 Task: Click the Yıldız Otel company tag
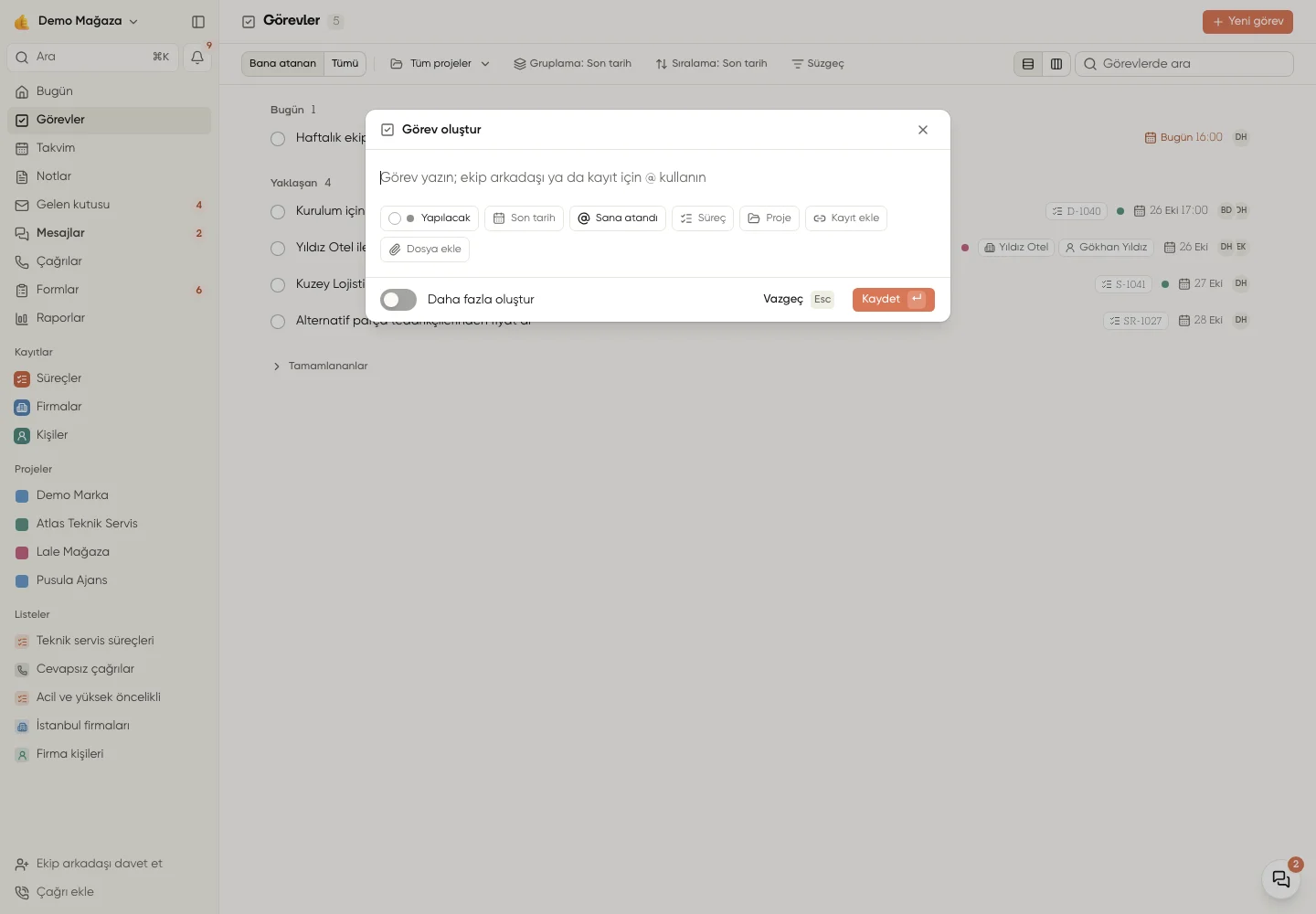click(1015, 248)
